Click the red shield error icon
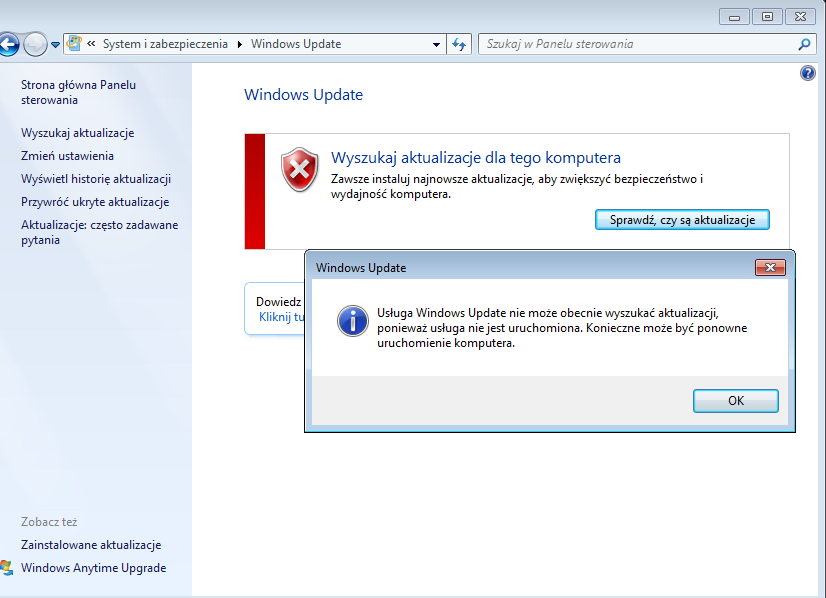Screen dimensions: 826x598 pyautogui.click(x=299, y=169)
